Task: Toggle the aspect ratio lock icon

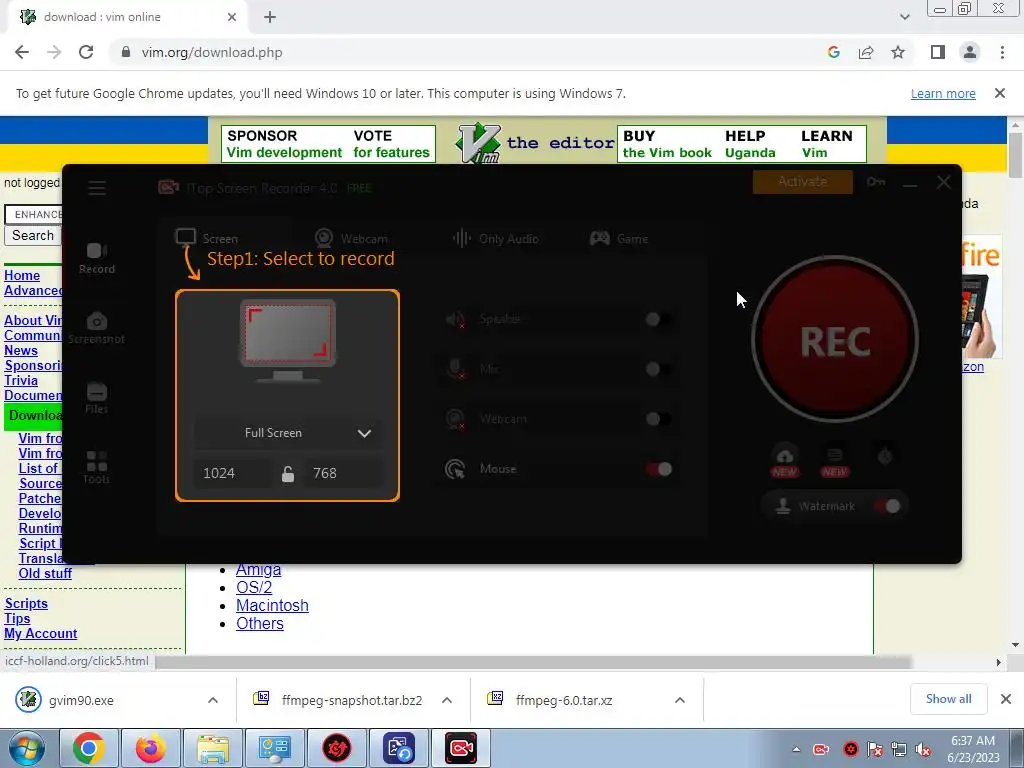Action: pyautogui.click(x=288, y=473)
